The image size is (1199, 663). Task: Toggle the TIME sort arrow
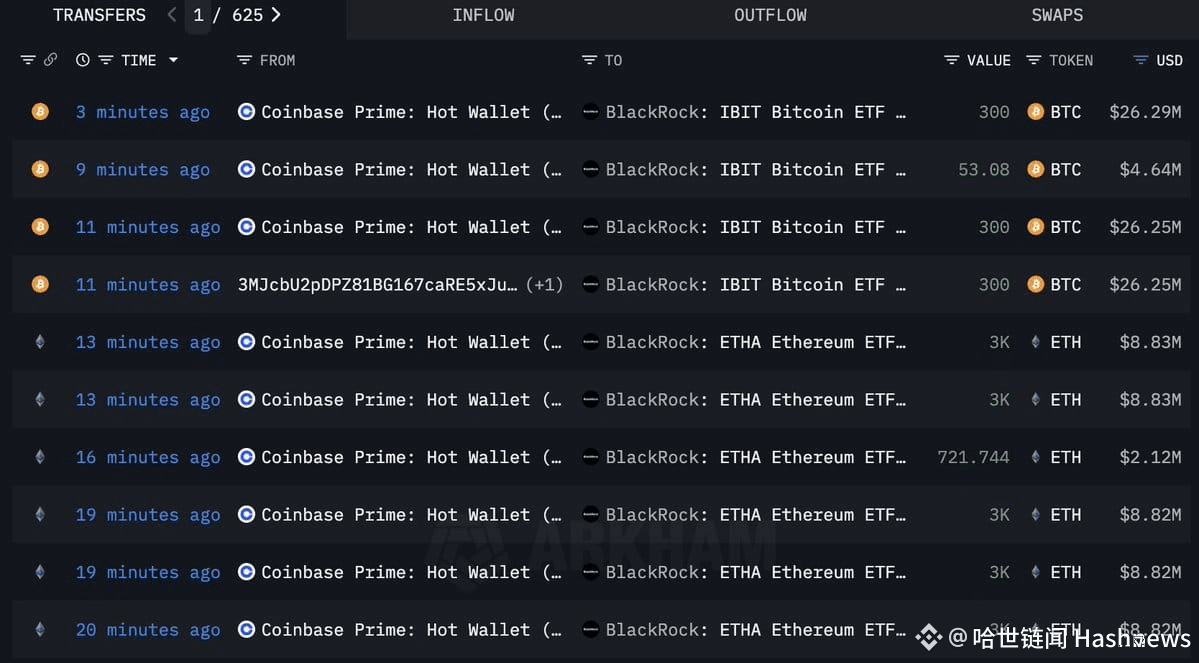pyautogui.click(x=173, y=60)
